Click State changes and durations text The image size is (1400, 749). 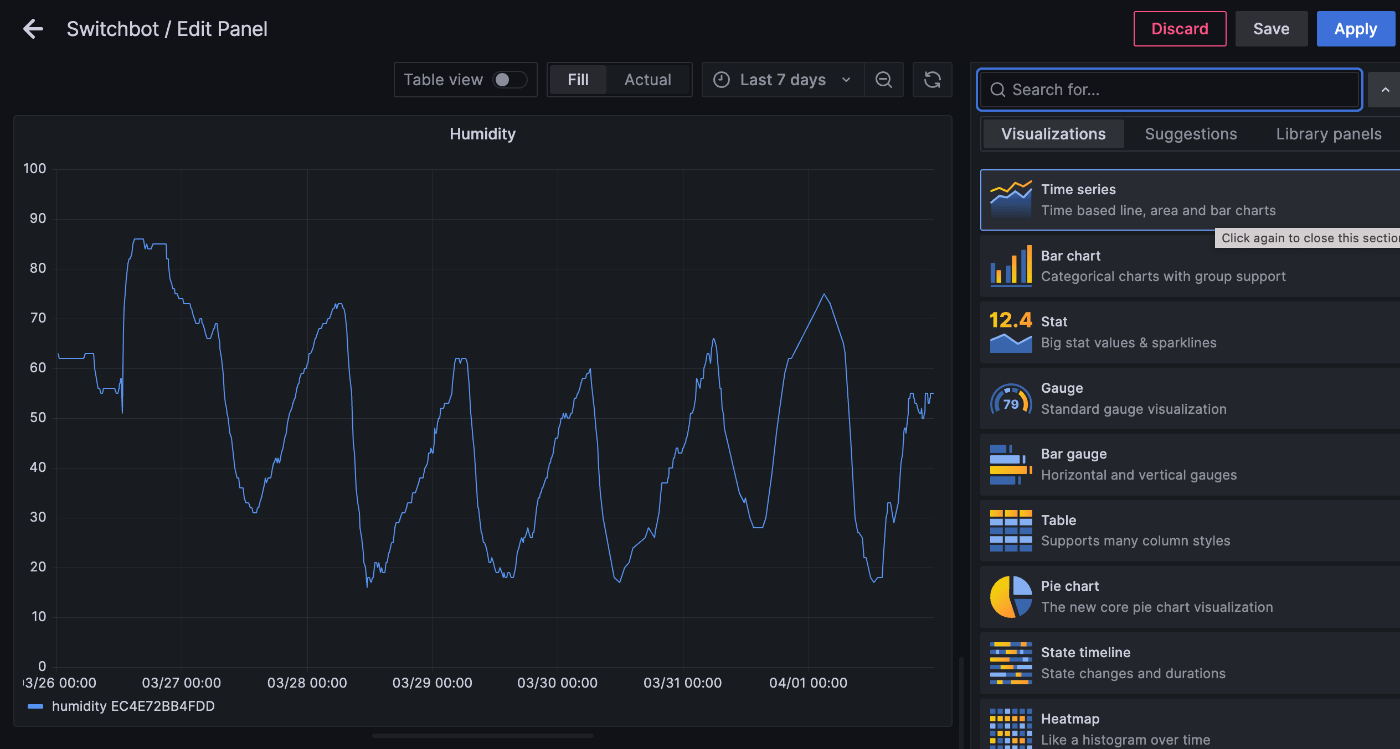click(1133, 673)
